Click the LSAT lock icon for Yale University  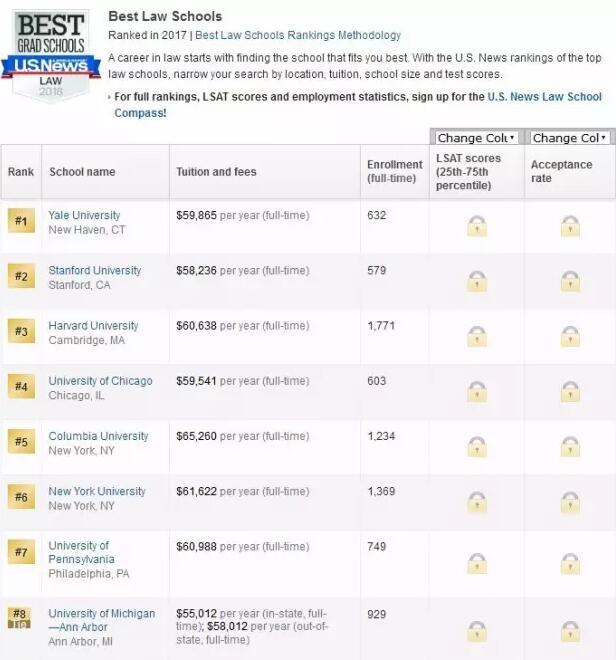[x=477, y=226]
